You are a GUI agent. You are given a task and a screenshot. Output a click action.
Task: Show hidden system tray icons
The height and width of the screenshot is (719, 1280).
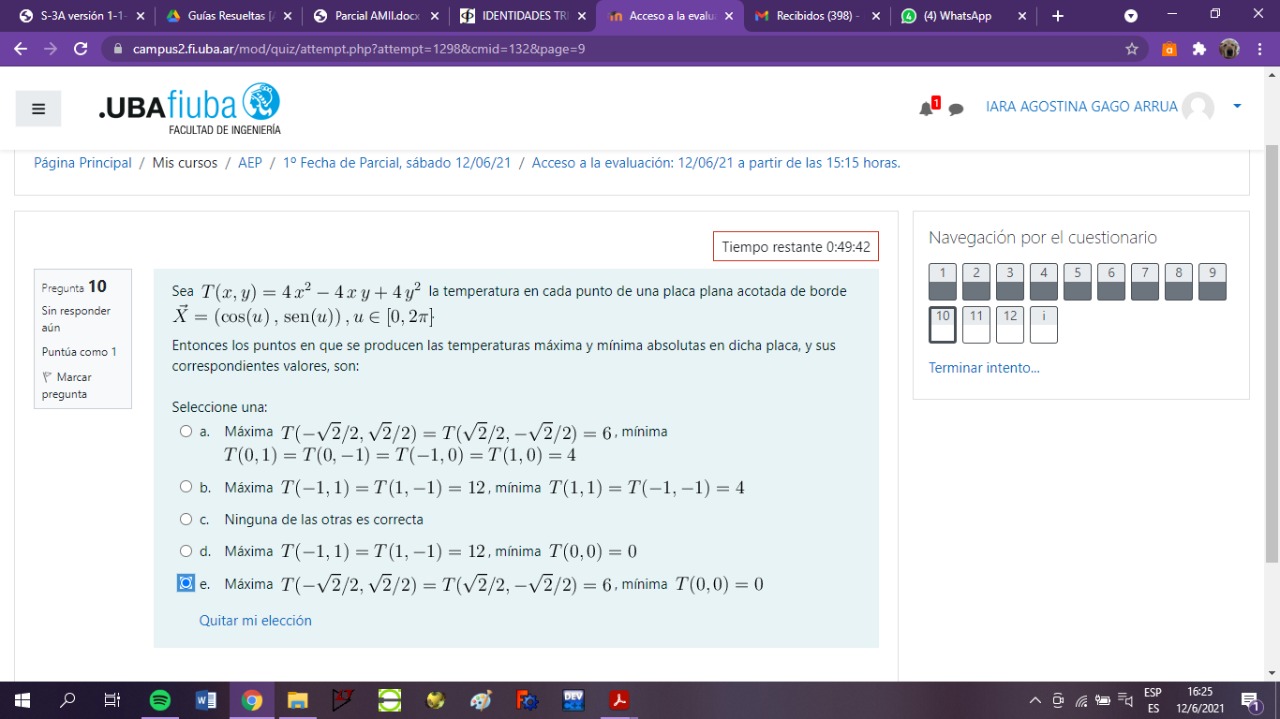click(1035, 701)
